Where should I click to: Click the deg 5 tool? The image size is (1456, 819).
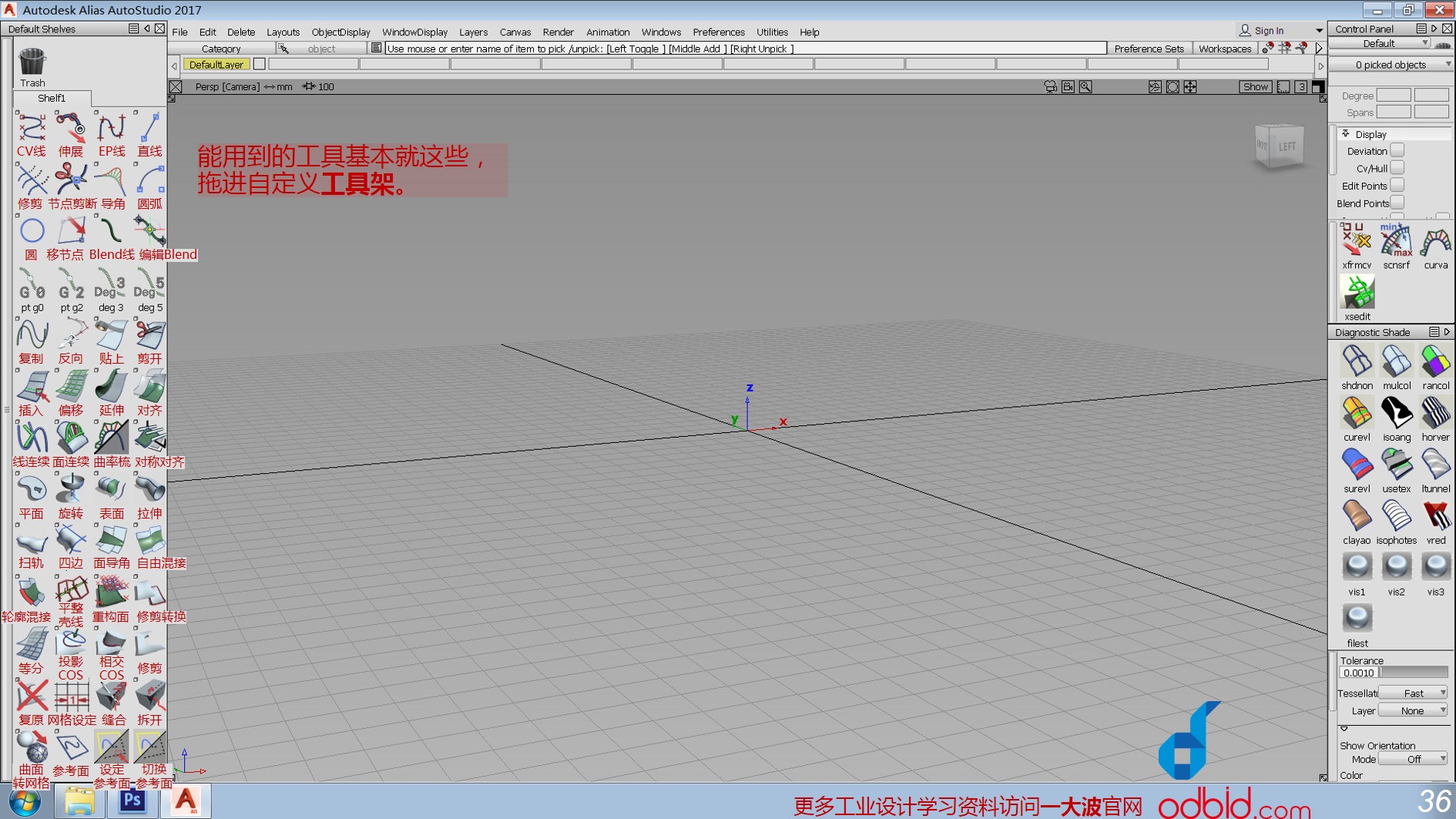click(149, 284)
